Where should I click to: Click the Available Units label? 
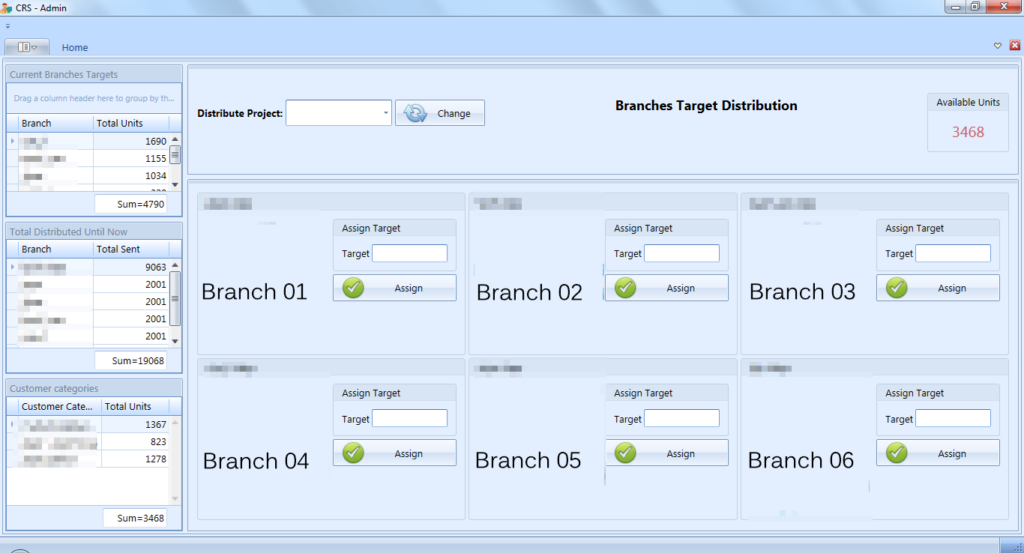[x=968, y=103]
